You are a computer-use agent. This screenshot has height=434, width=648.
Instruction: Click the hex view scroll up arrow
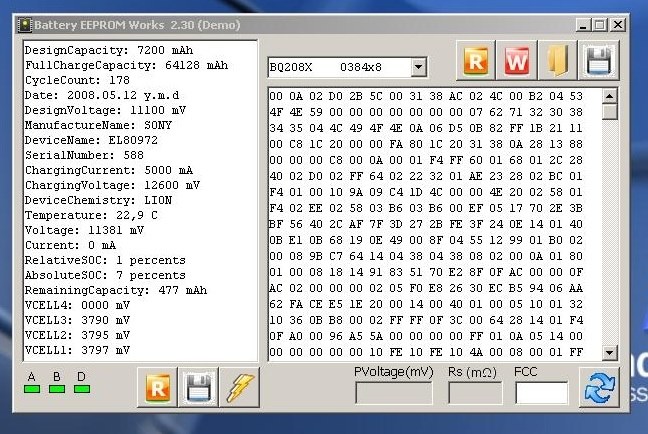[x=610, y=96]
